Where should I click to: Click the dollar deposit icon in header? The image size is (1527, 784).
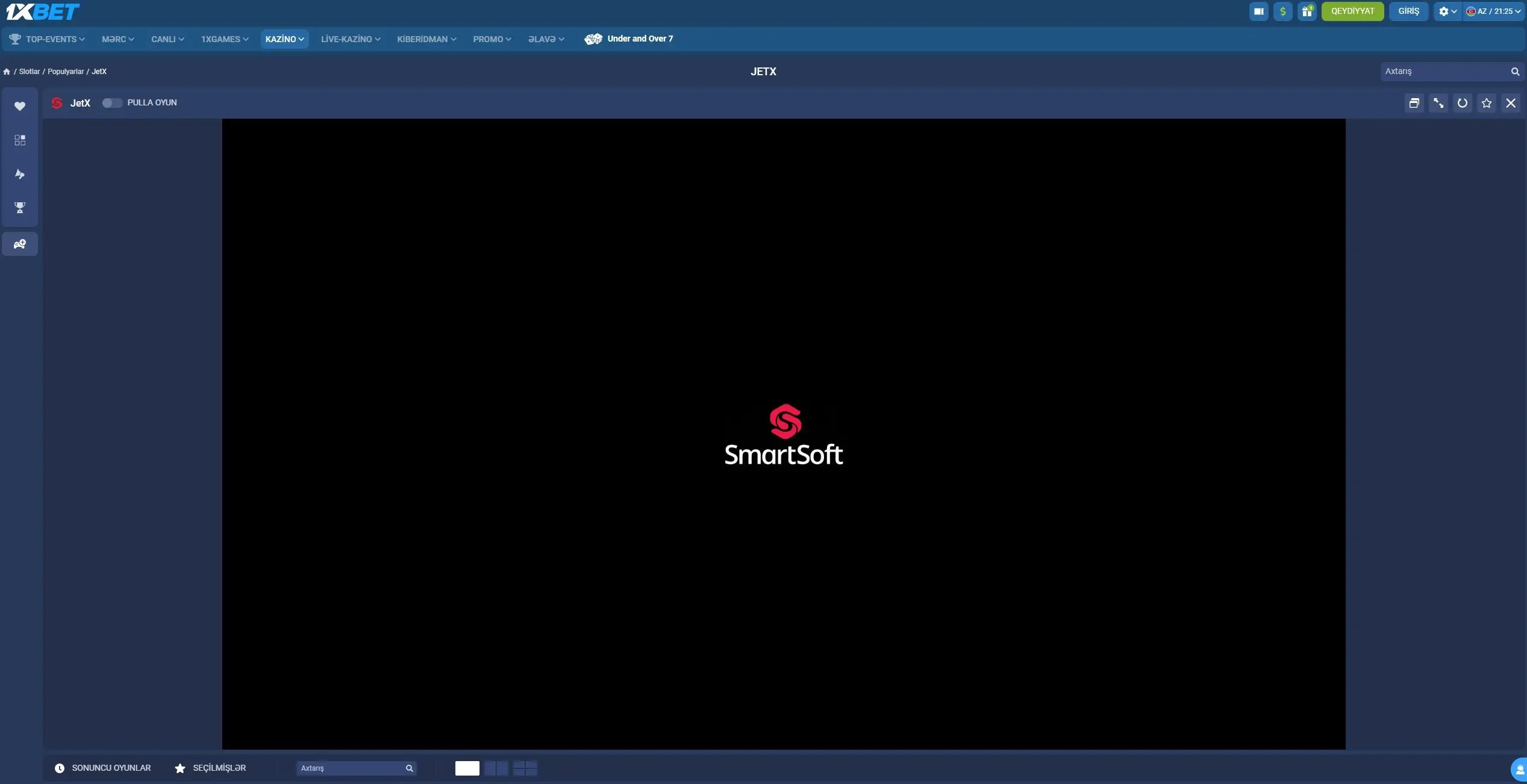tap(1282, 11)
